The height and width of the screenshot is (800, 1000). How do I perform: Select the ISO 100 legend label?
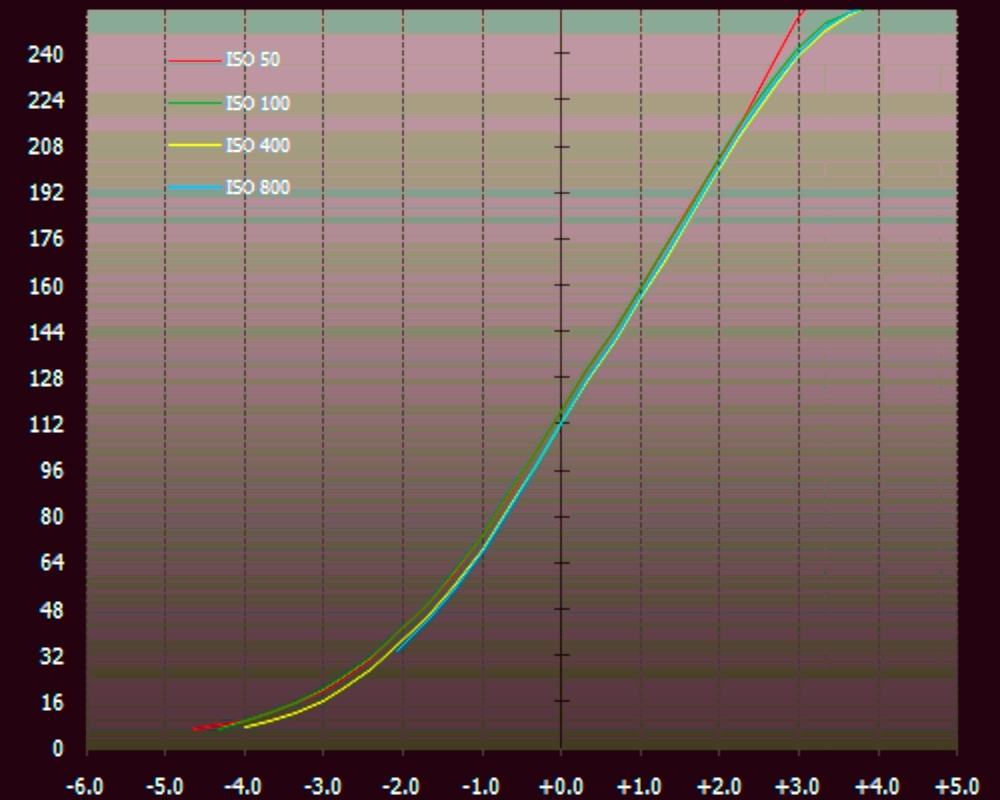[258, 103]
